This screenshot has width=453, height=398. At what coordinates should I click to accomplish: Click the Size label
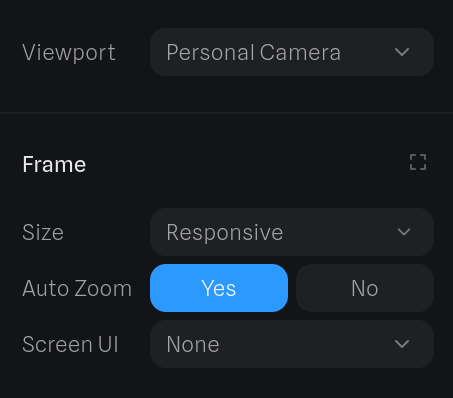click(43, 232)
